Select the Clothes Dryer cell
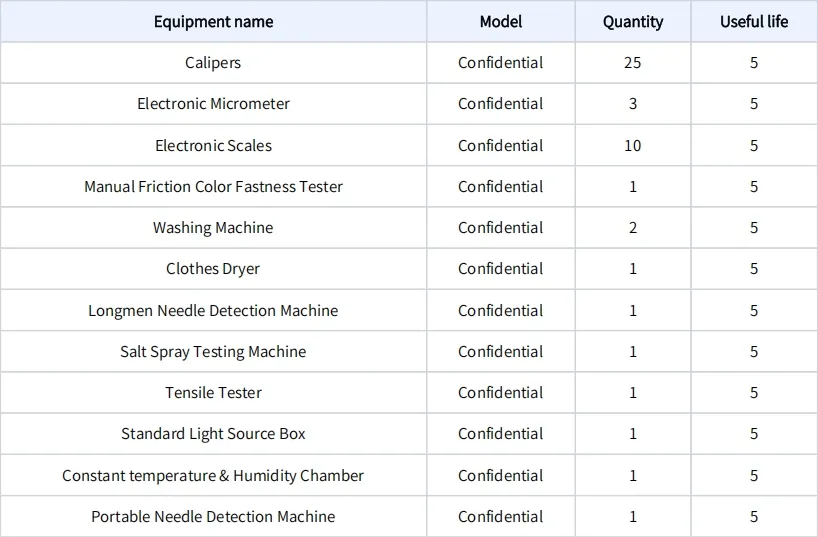Viewport: 818px width, 537px height. tap(213, 269)
